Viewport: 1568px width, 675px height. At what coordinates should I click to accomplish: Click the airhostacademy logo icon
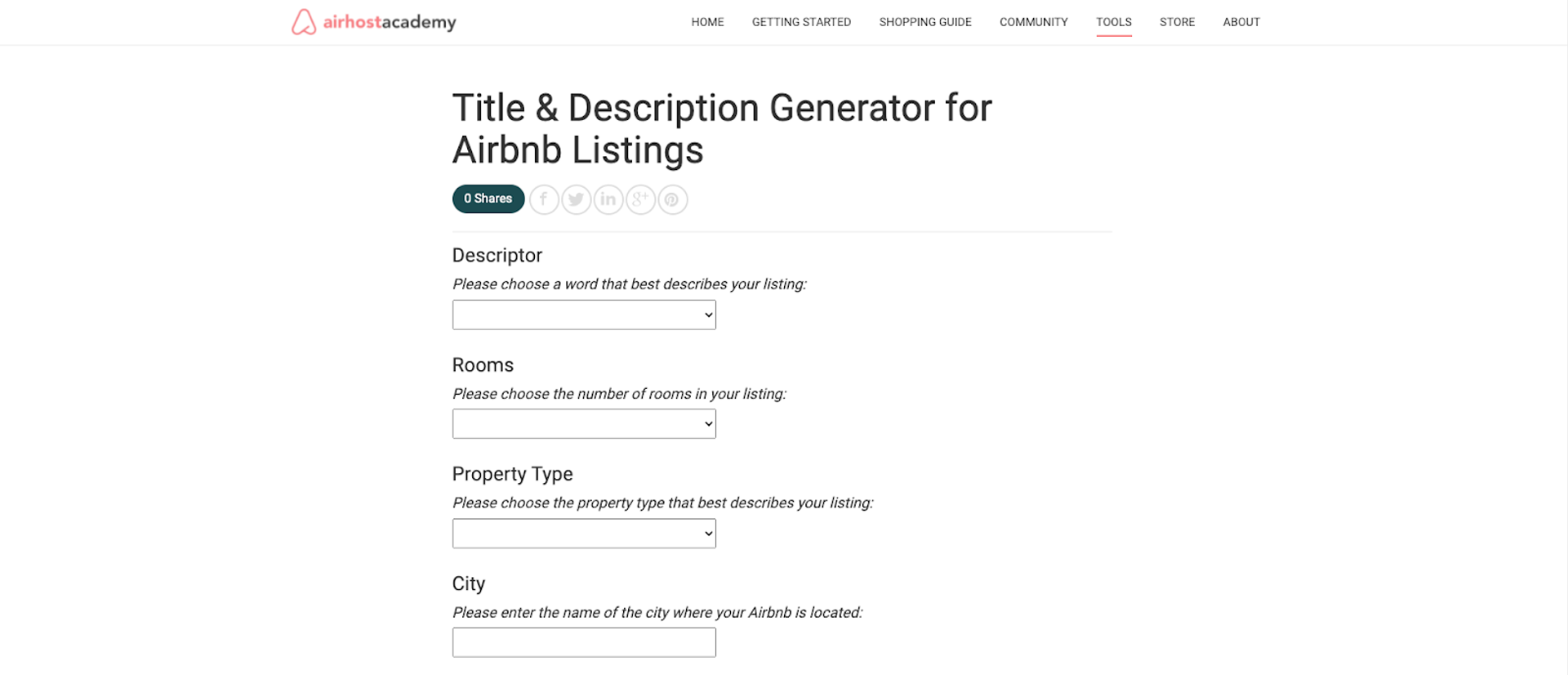[302, 21]
